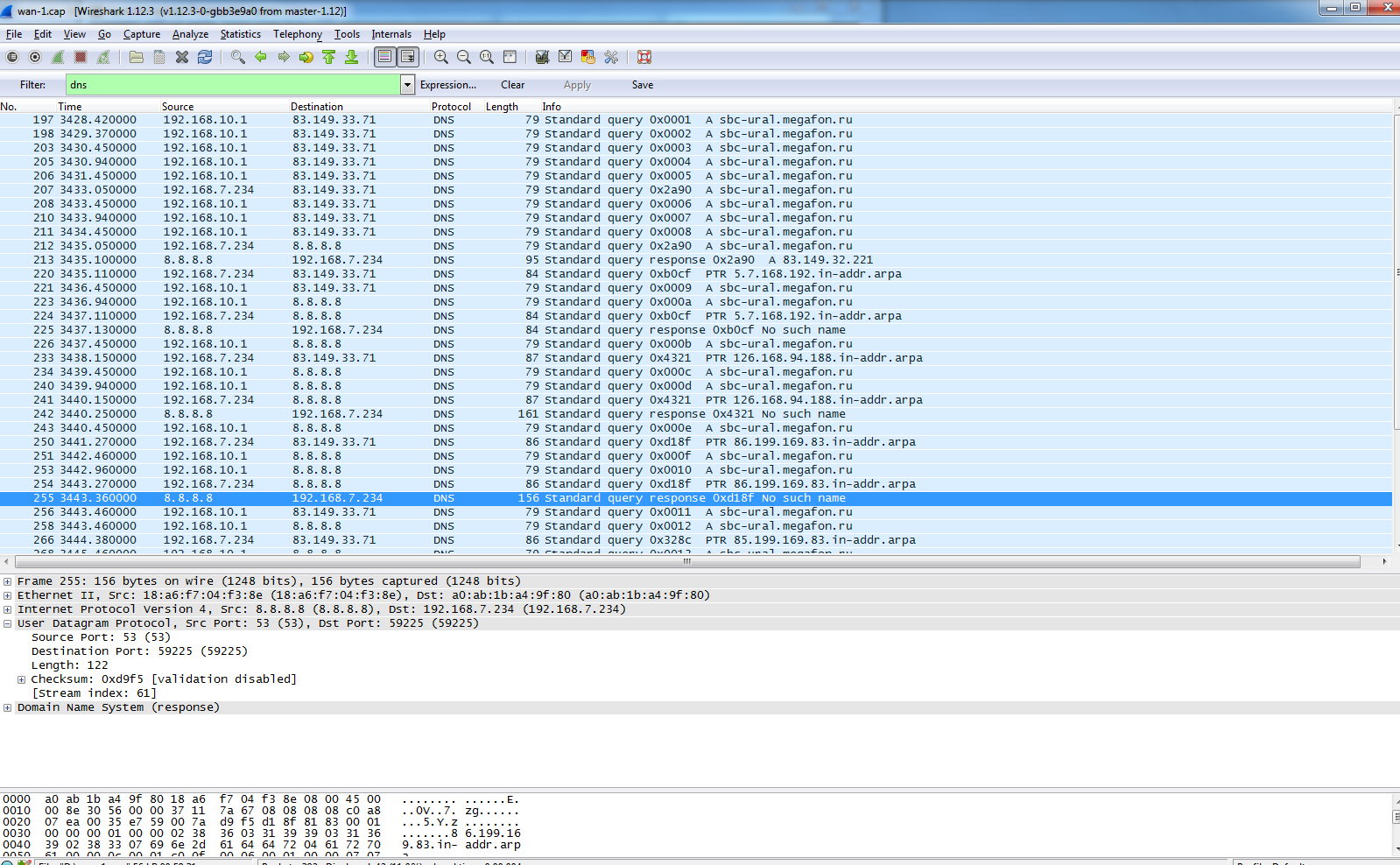This screenshot has height=865, width=1400.
Task: Open the Tools menu
Action: pyautogui.click(x=347, y=34)
